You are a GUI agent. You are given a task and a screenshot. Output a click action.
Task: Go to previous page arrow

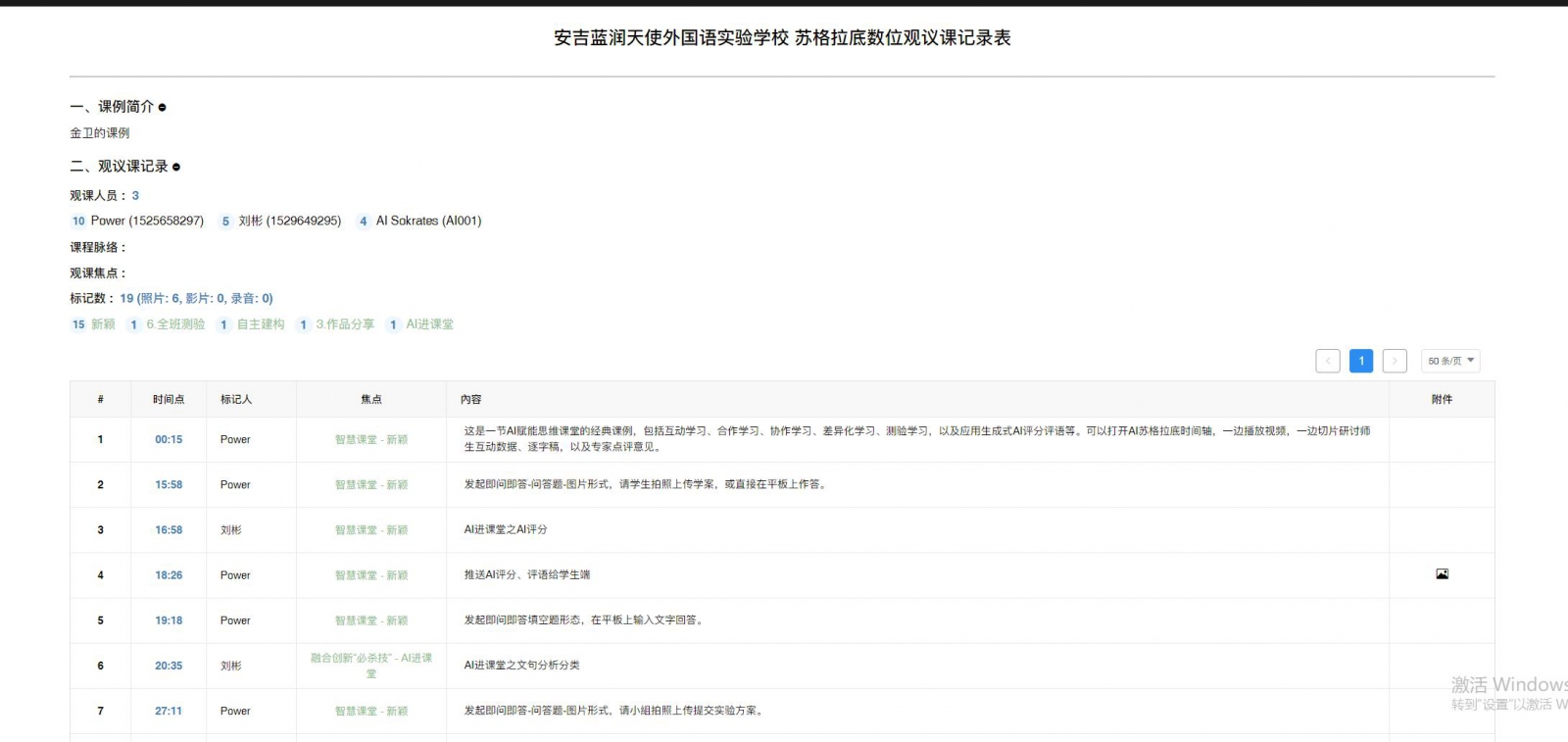[1328, 361]
